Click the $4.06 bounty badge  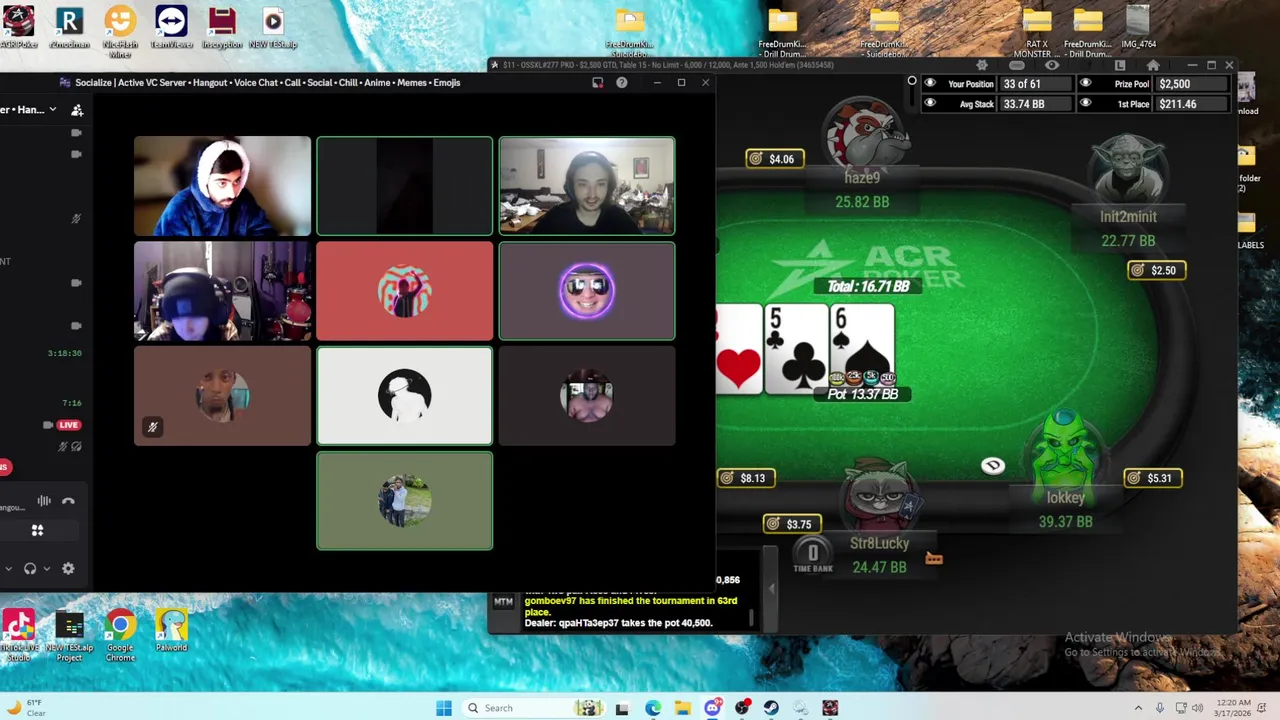click(774, 158)
